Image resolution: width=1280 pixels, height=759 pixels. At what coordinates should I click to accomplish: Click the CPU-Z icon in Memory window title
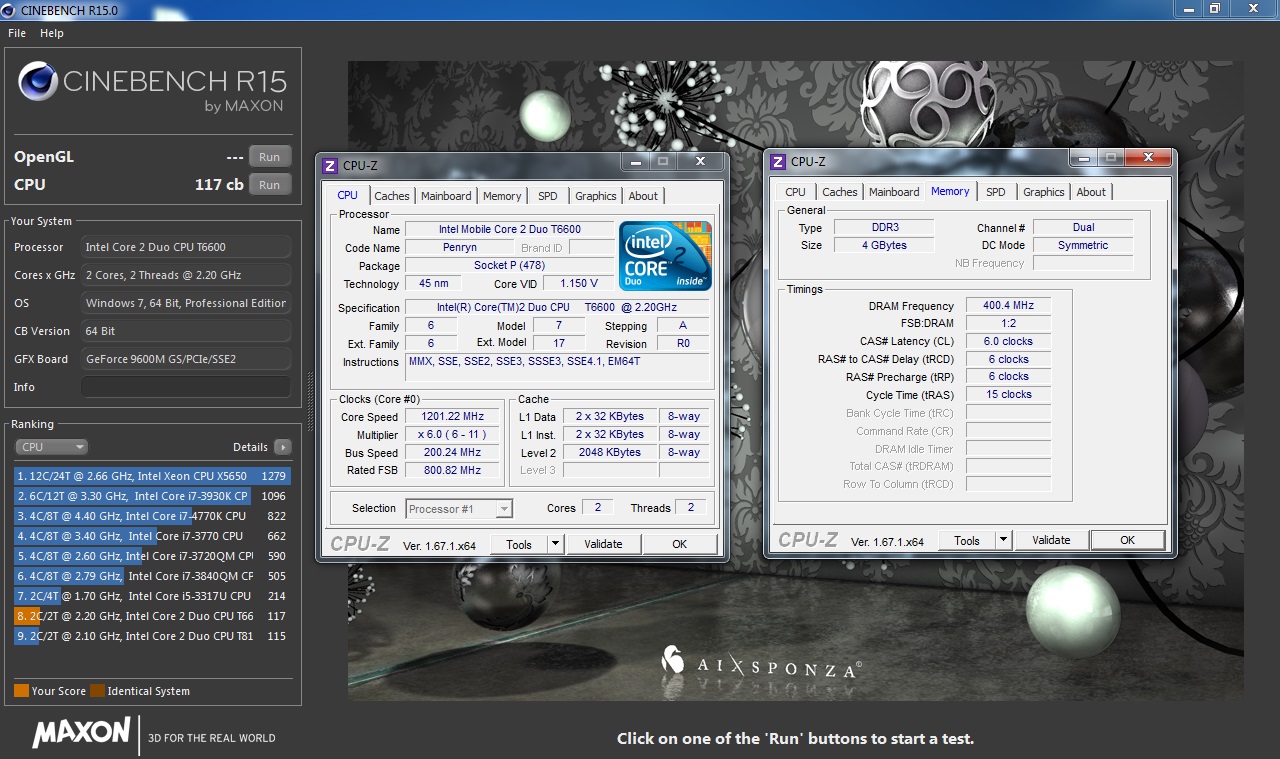(778, 161)
